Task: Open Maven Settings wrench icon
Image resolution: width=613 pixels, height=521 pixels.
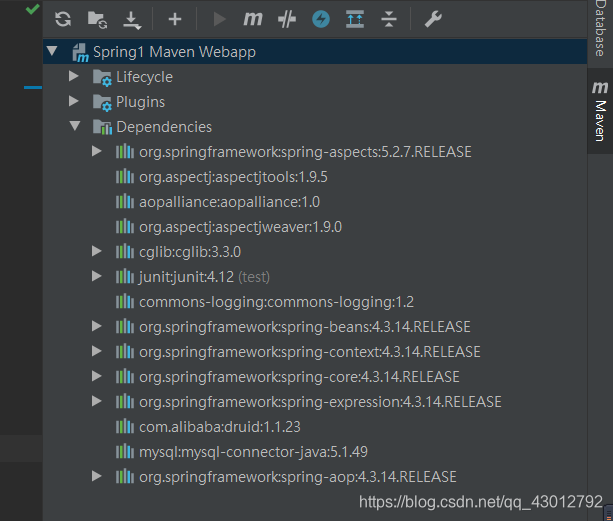Action: [433, 19]
